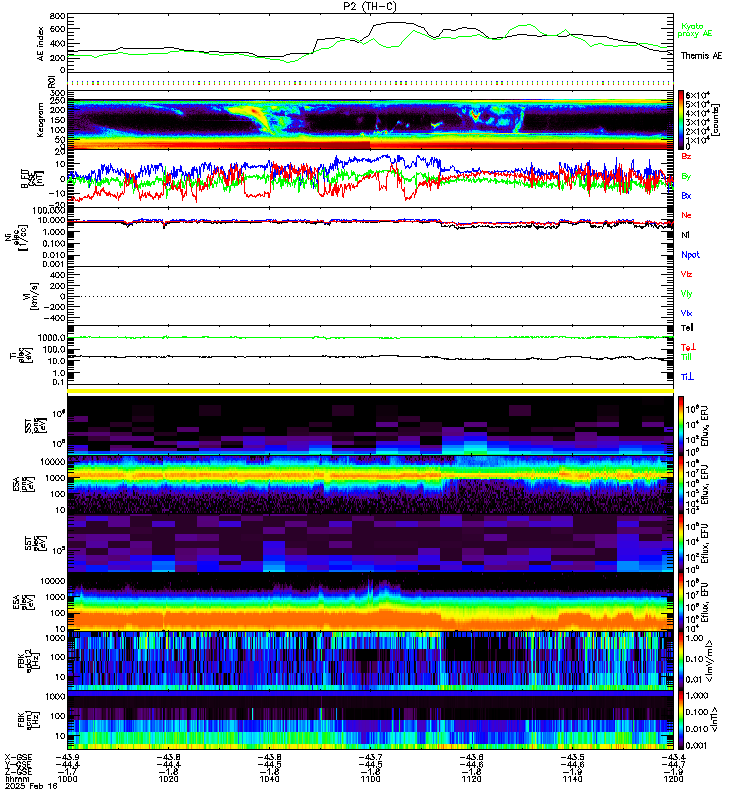This screenshot has width=750, height=800.
Task: Click the FBK electric field mV/m color bar
Action: point(681,660)
